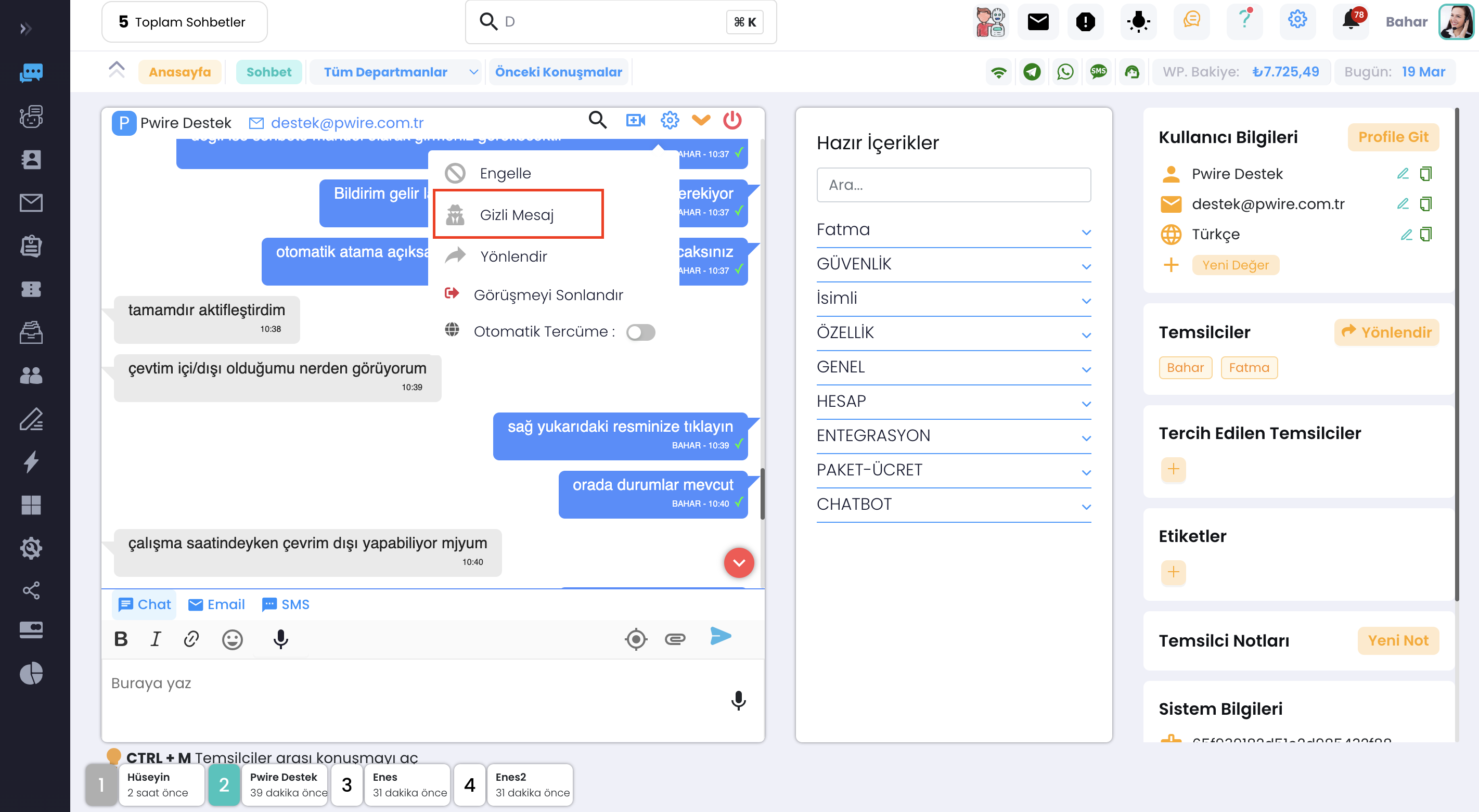1479x812 pixels.
Task: Copy the destek@pwire.com.tr email value
Action: click(1425, 204)
